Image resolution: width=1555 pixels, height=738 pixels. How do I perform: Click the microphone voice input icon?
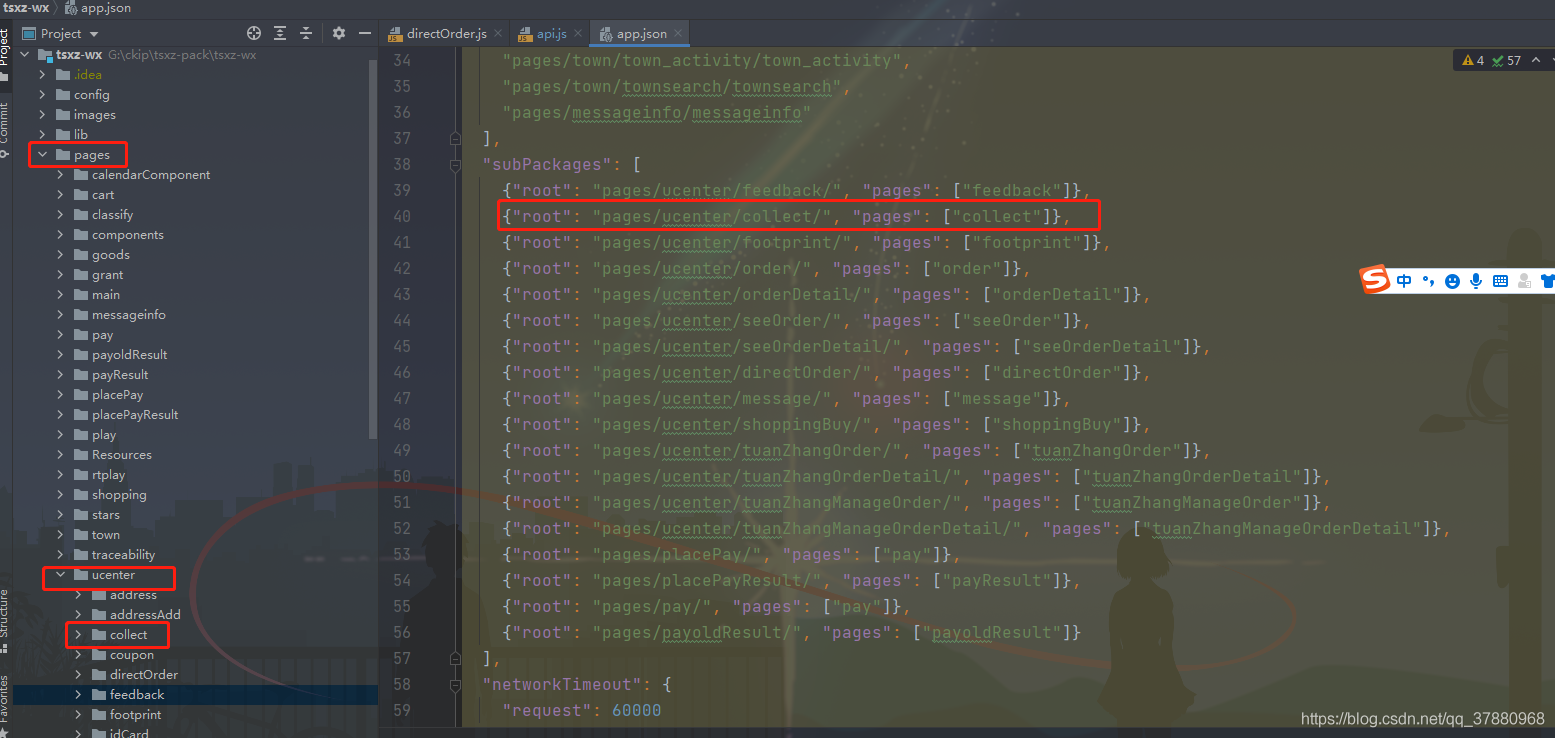[1476, 281]
